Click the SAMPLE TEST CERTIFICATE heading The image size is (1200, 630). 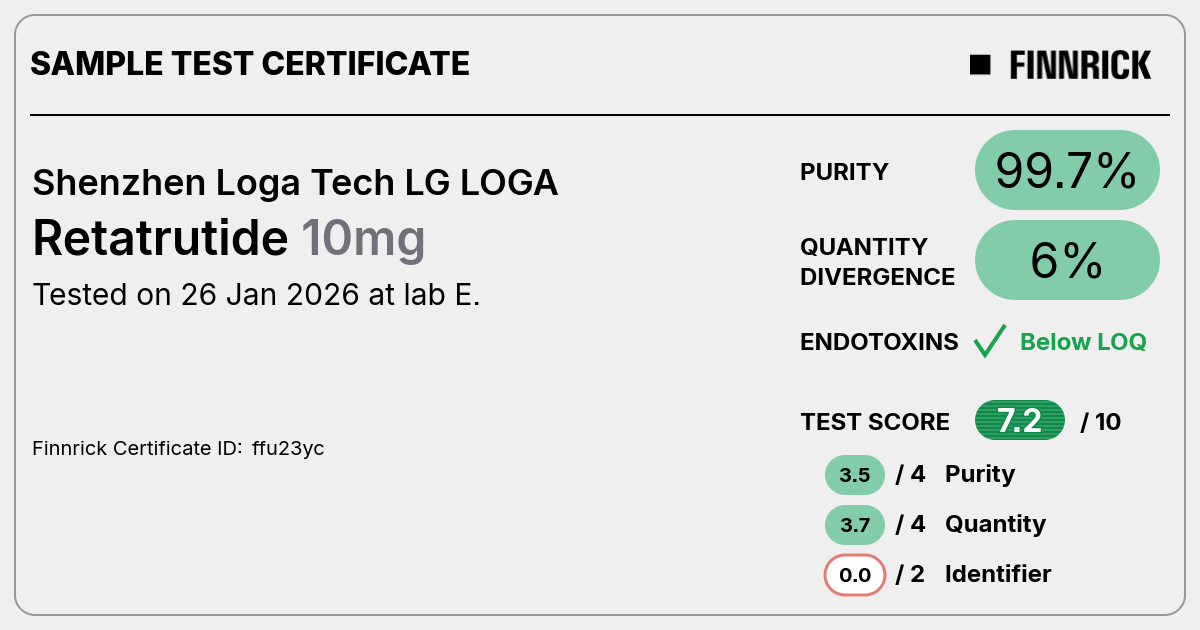click(250, 64)
